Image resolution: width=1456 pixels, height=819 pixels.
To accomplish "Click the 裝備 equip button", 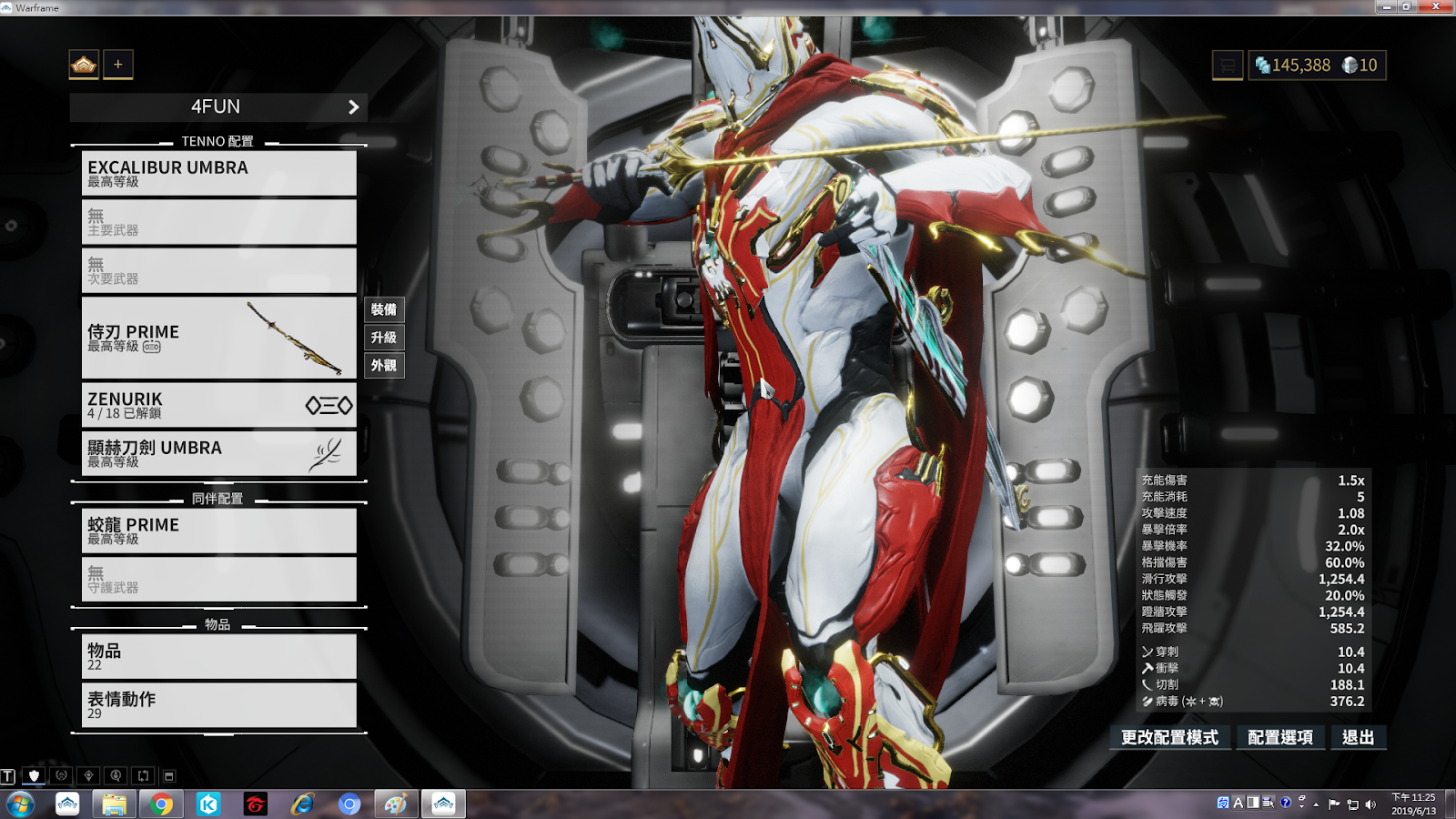I will [x=384, y=309].
